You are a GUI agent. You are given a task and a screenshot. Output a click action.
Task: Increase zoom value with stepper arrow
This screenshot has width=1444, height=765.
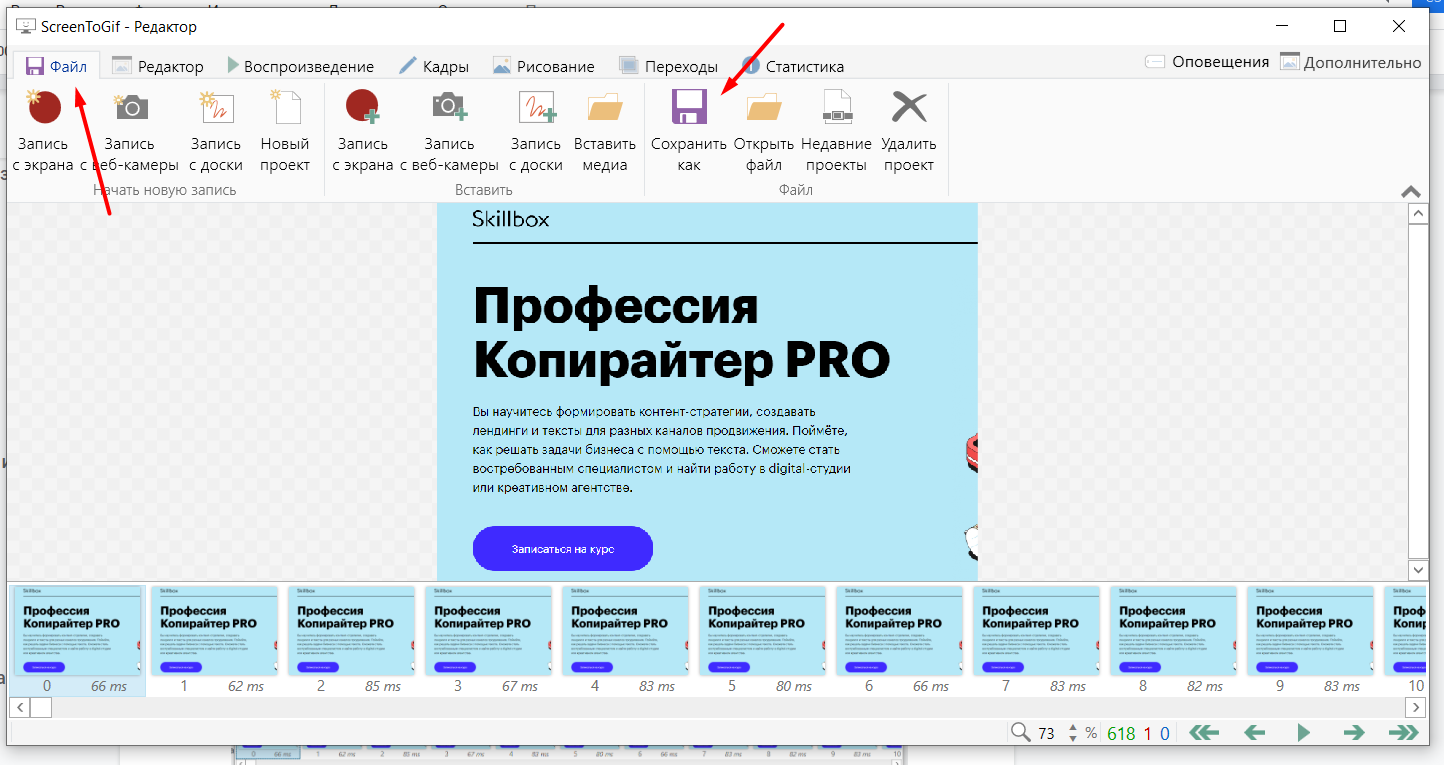coord(1073,728)
